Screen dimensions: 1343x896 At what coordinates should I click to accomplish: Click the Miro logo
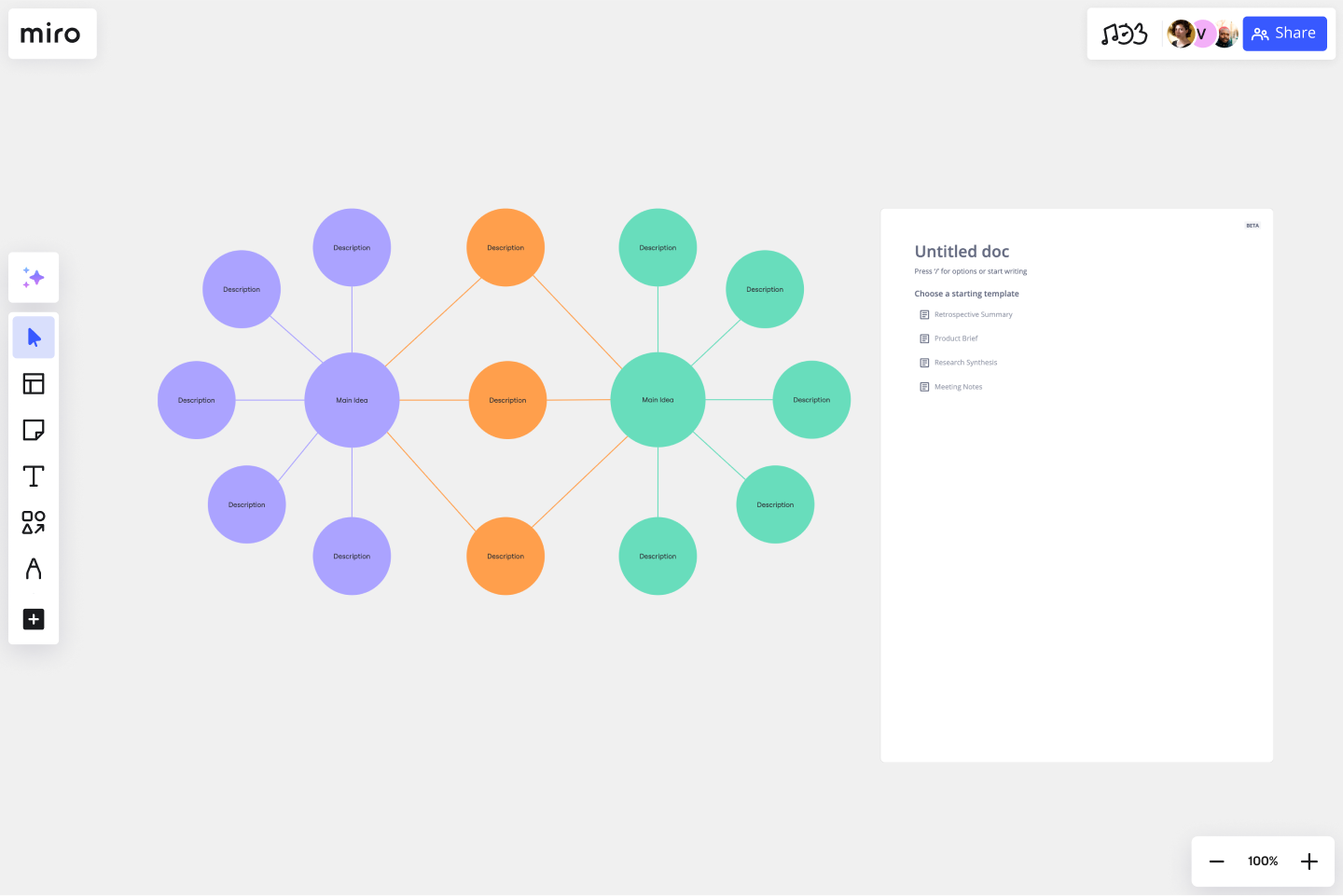pyautogui.click(x=51, y=34)
